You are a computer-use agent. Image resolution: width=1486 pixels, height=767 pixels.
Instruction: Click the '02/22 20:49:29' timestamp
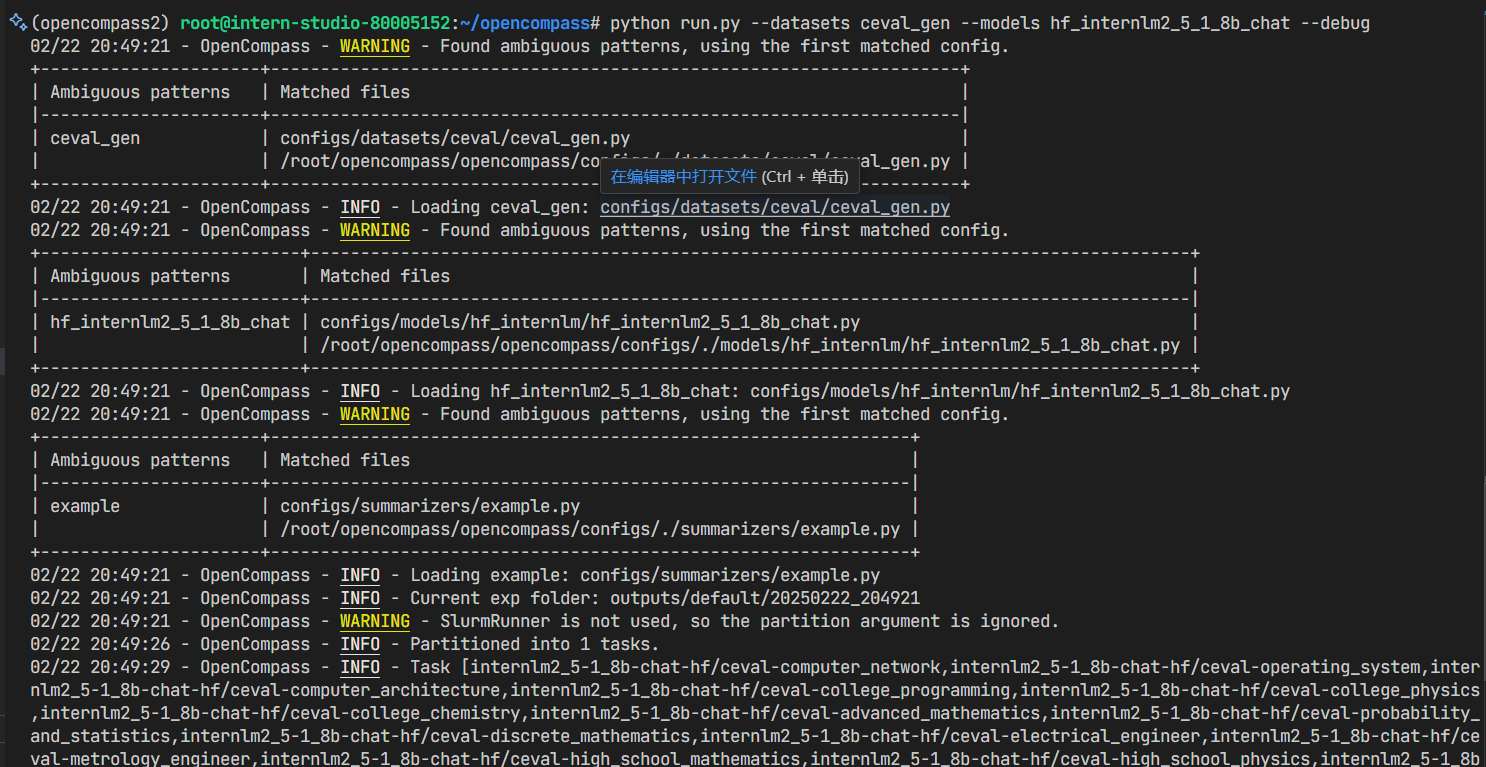[100, 668]
